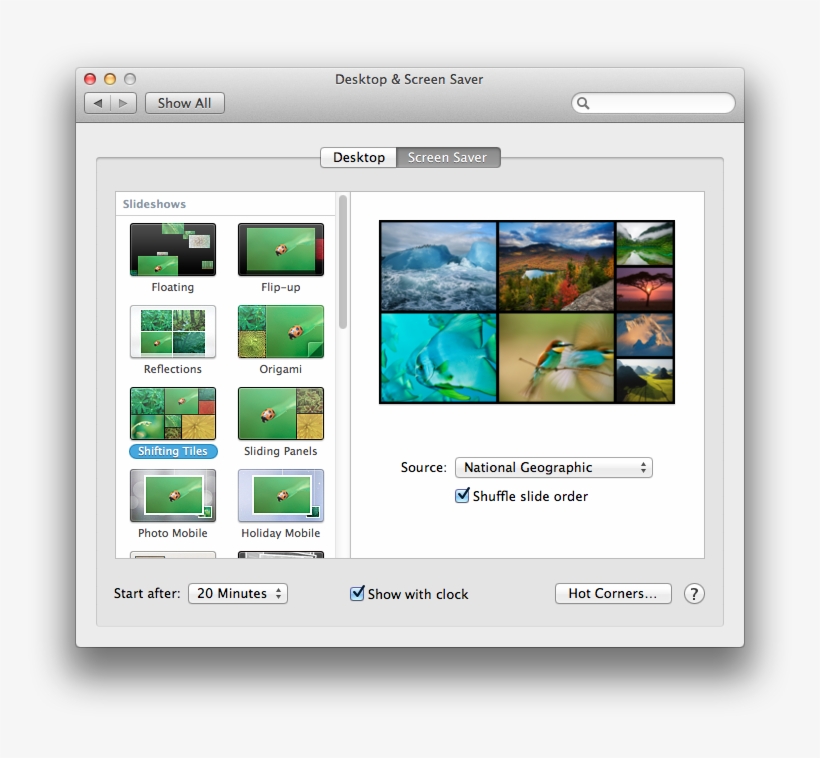Select the Origami screensaver

(x=280, y=331)
